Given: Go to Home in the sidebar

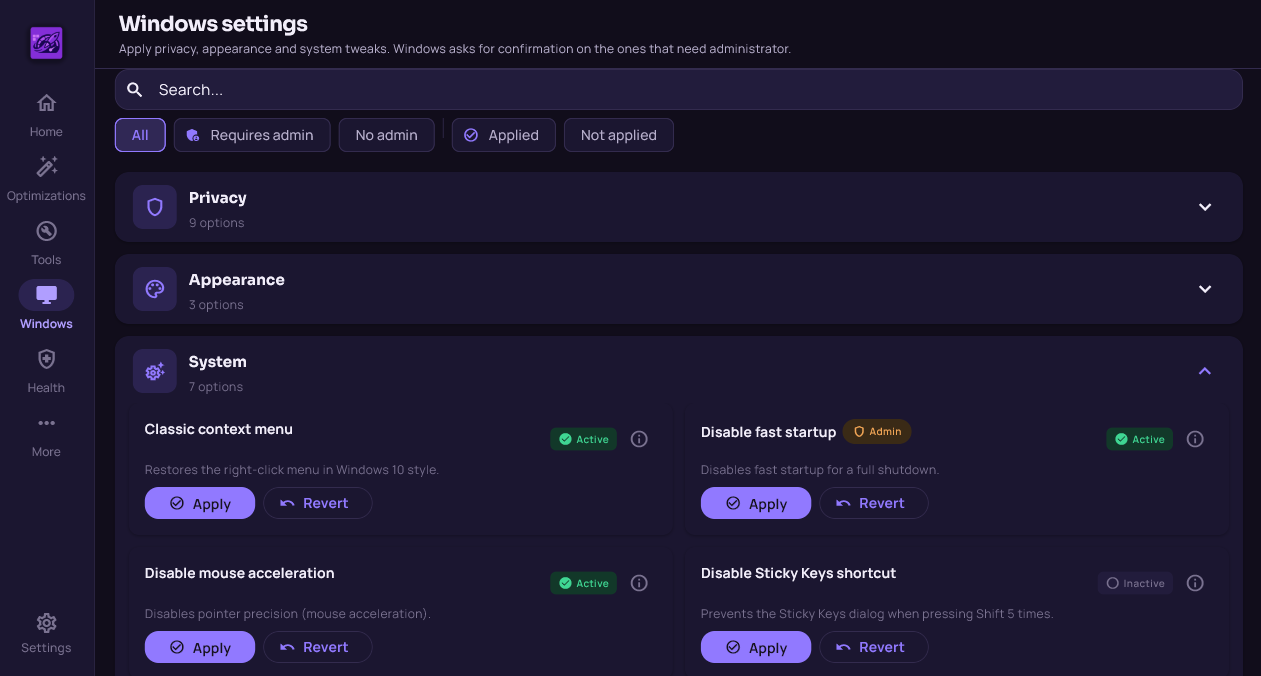Looking at the screenshot, I should pos(46,116).
